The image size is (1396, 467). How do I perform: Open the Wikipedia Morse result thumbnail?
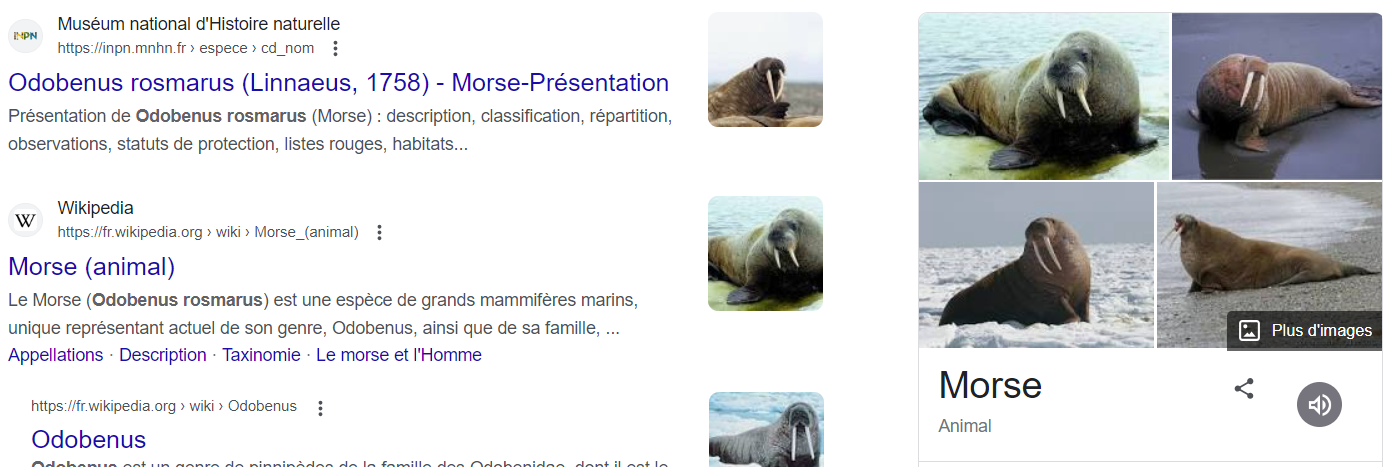coord(765,253)
